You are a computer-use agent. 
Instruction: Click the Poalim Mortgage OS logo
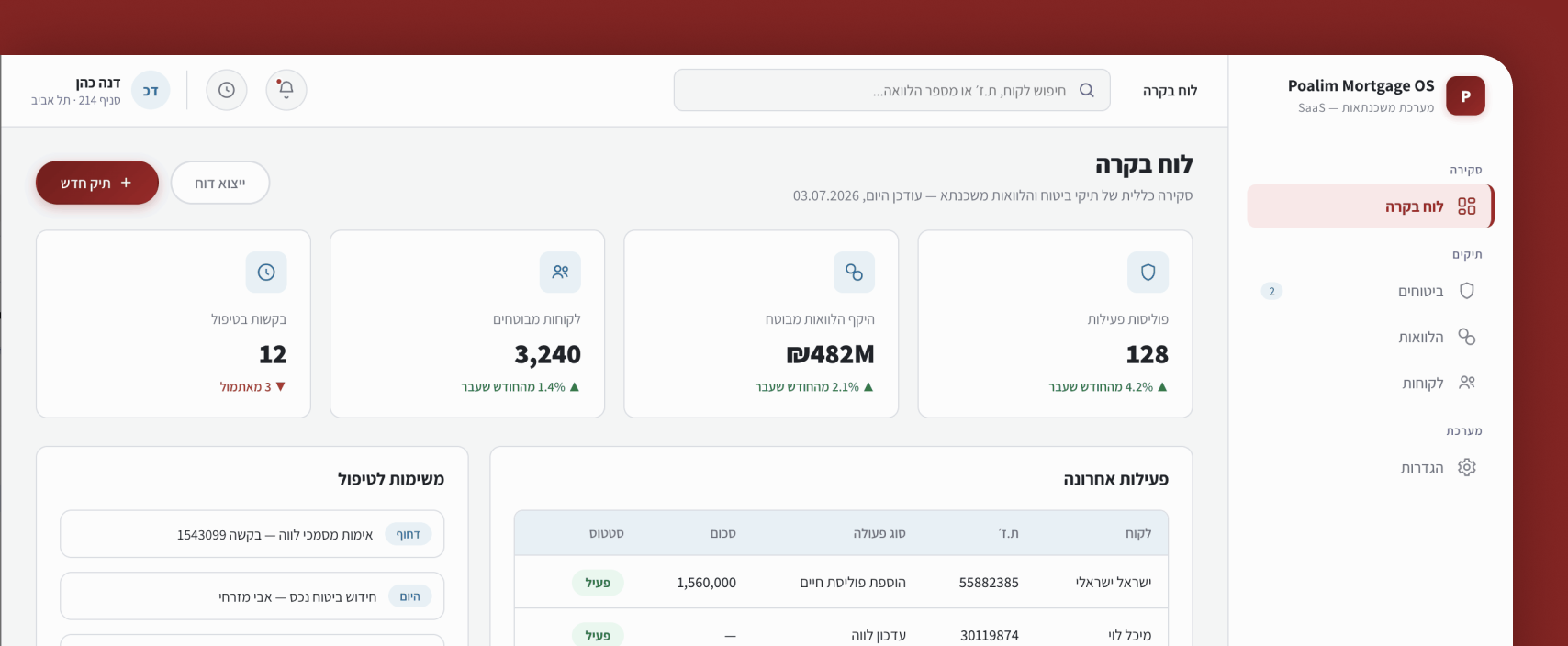(x=1465, y=95)
